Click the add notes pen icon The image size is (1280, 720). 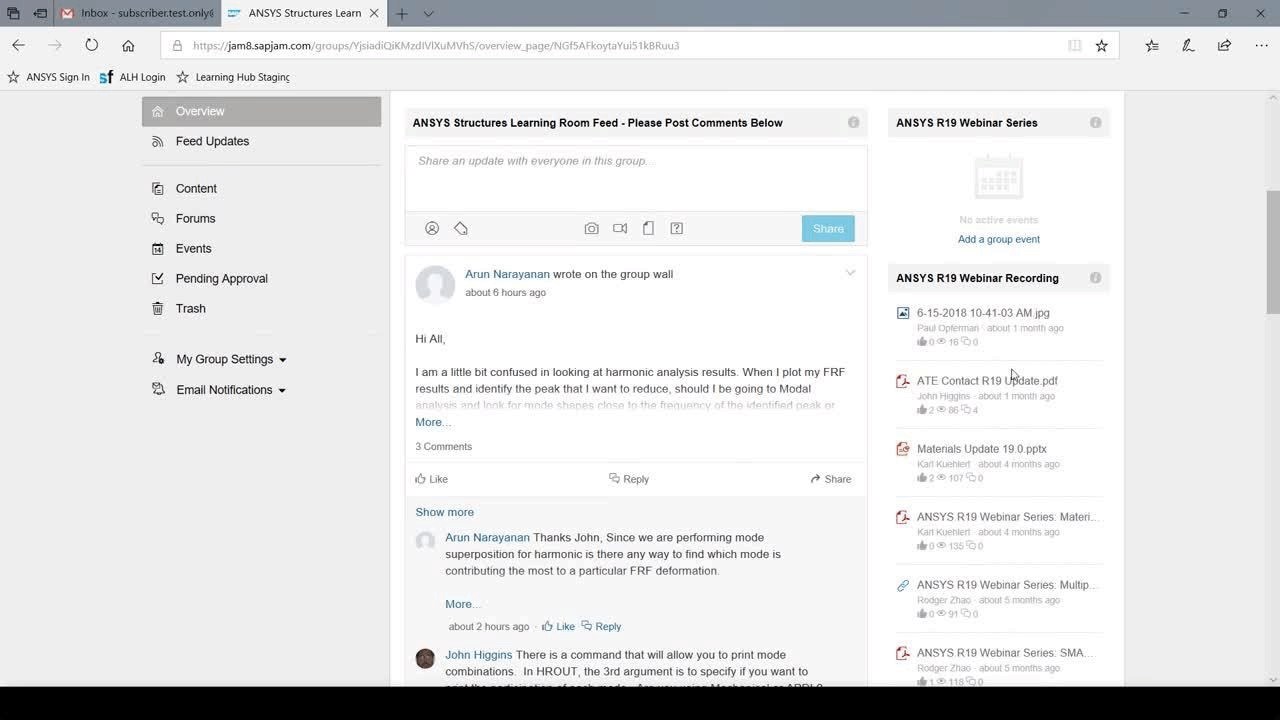(1188, 45)
